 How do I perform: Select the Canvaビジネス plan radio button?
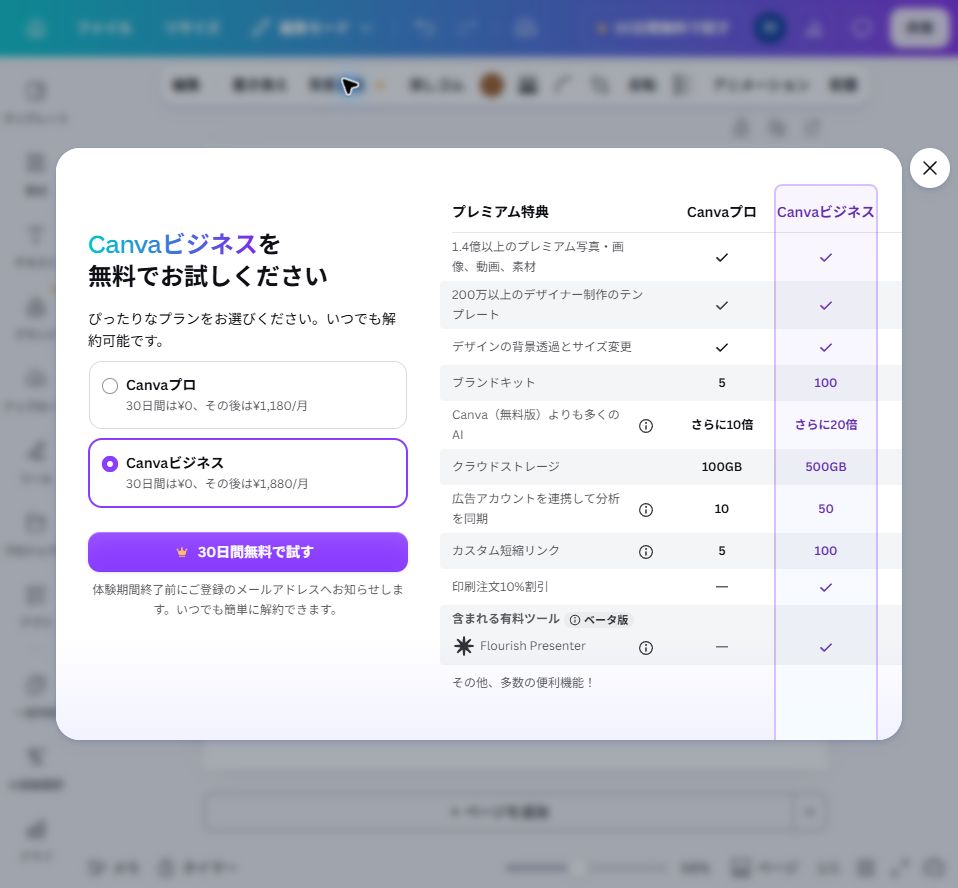[110, 464]
